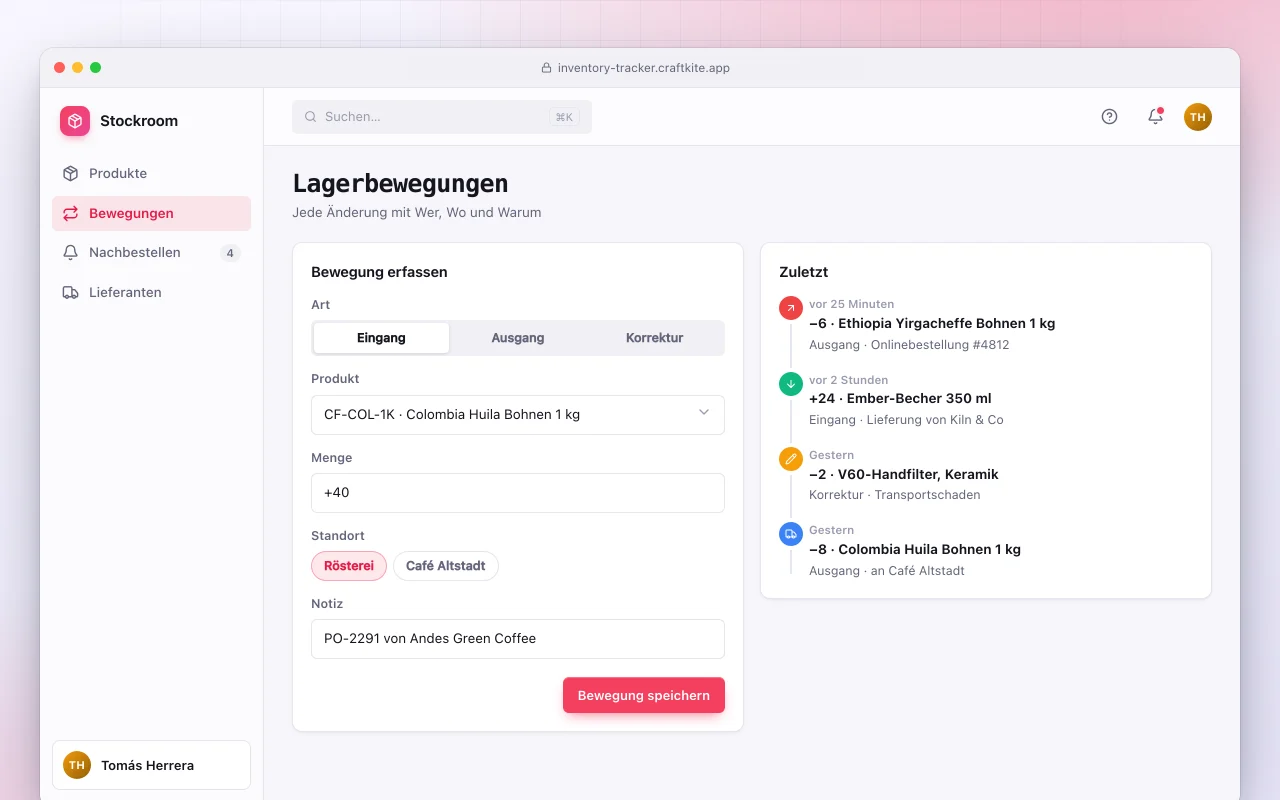Click the green Eingang icon for Ember-Becher
The height and width of the screenshot is (800, 1280).
[791, 383]
